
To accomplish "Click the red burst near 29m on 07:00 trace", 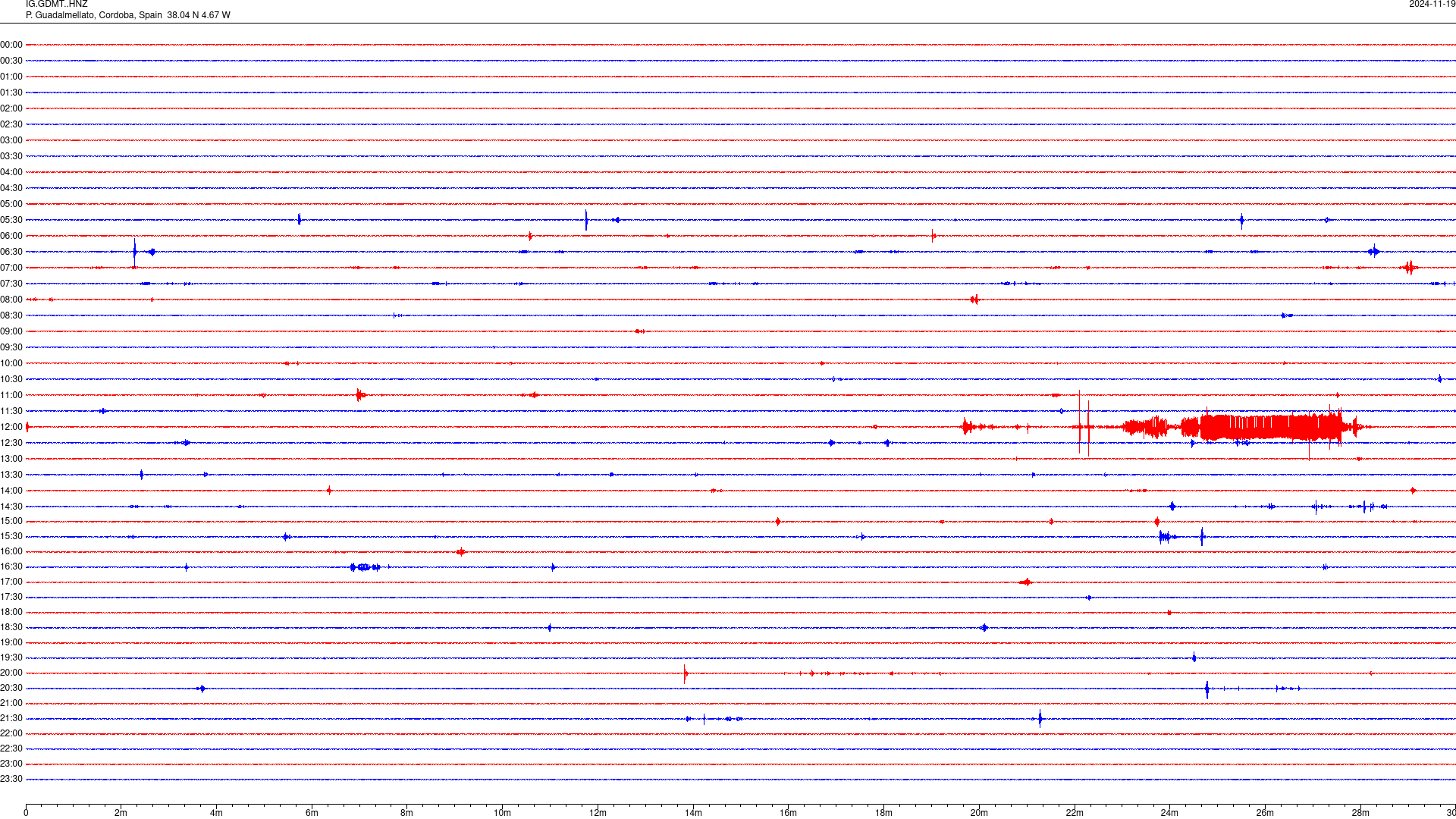I will 1409,267.
